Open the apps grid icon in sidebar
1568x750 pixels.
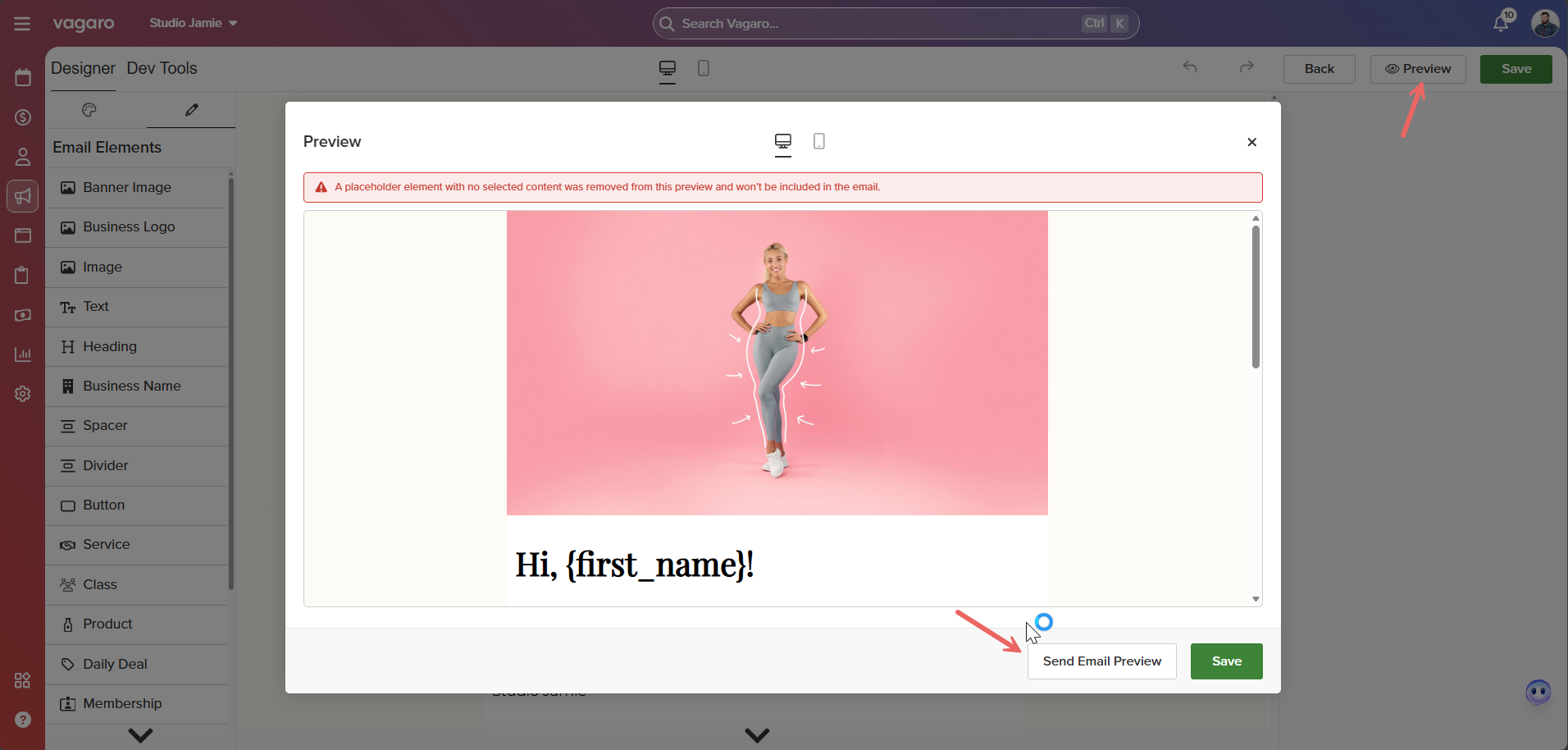point(23,680)
